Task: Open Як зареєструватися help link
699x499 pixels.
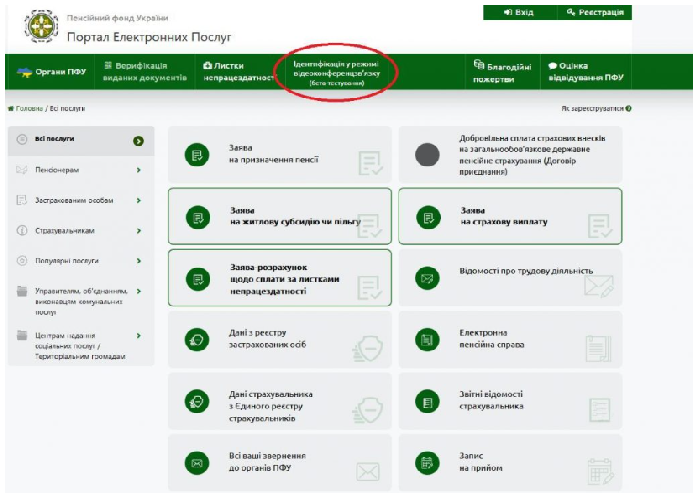Action: click(596, 108)
